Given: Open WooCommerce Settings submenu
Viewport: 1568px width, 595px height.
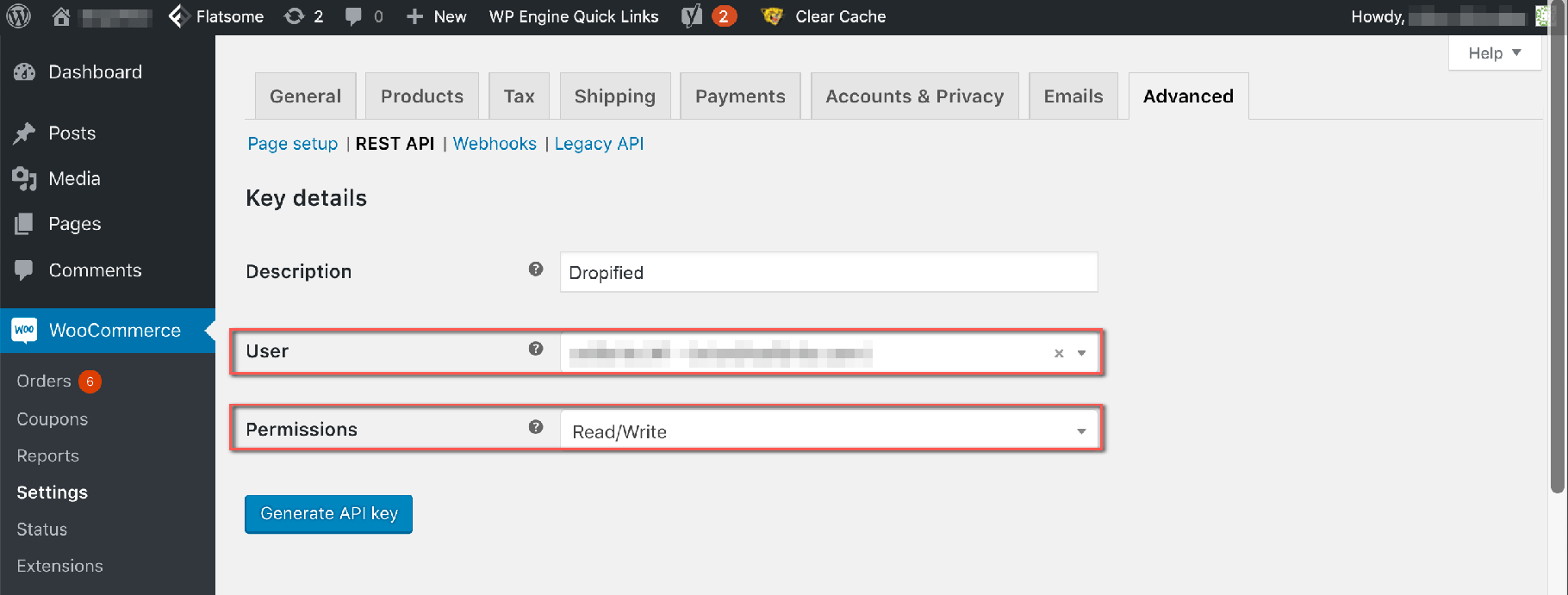Looking at the screenshot, I should pyautogui.click(x=53, y=493).
